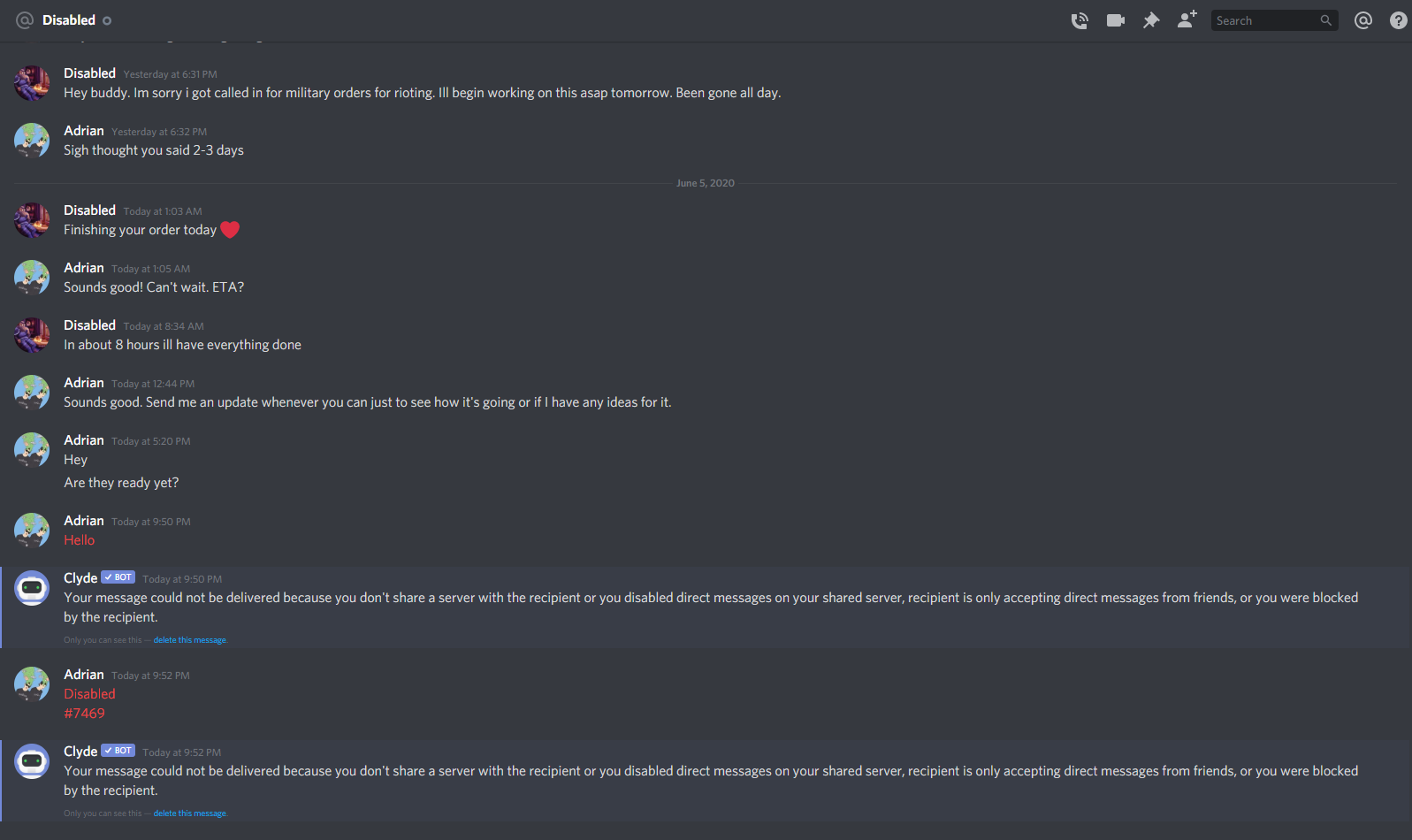
Task: Click the BOT tag on the first Clyde message
Action: tap(118, 577)
